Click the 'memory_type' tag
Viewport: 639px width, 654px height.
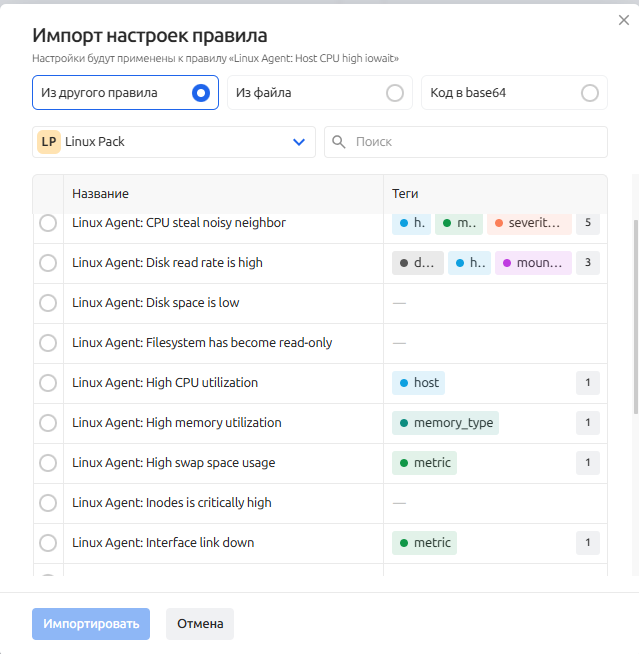coord(445,423)
